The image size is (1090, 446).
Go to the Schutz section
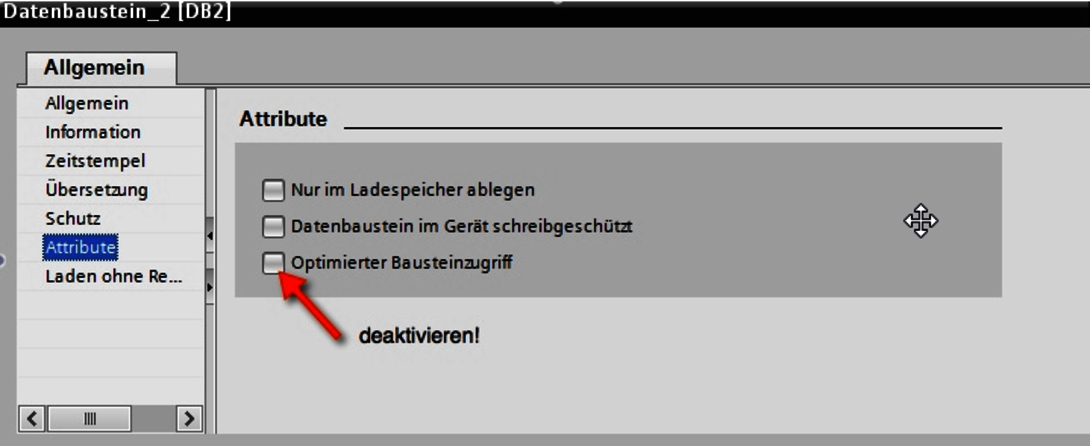73,219
